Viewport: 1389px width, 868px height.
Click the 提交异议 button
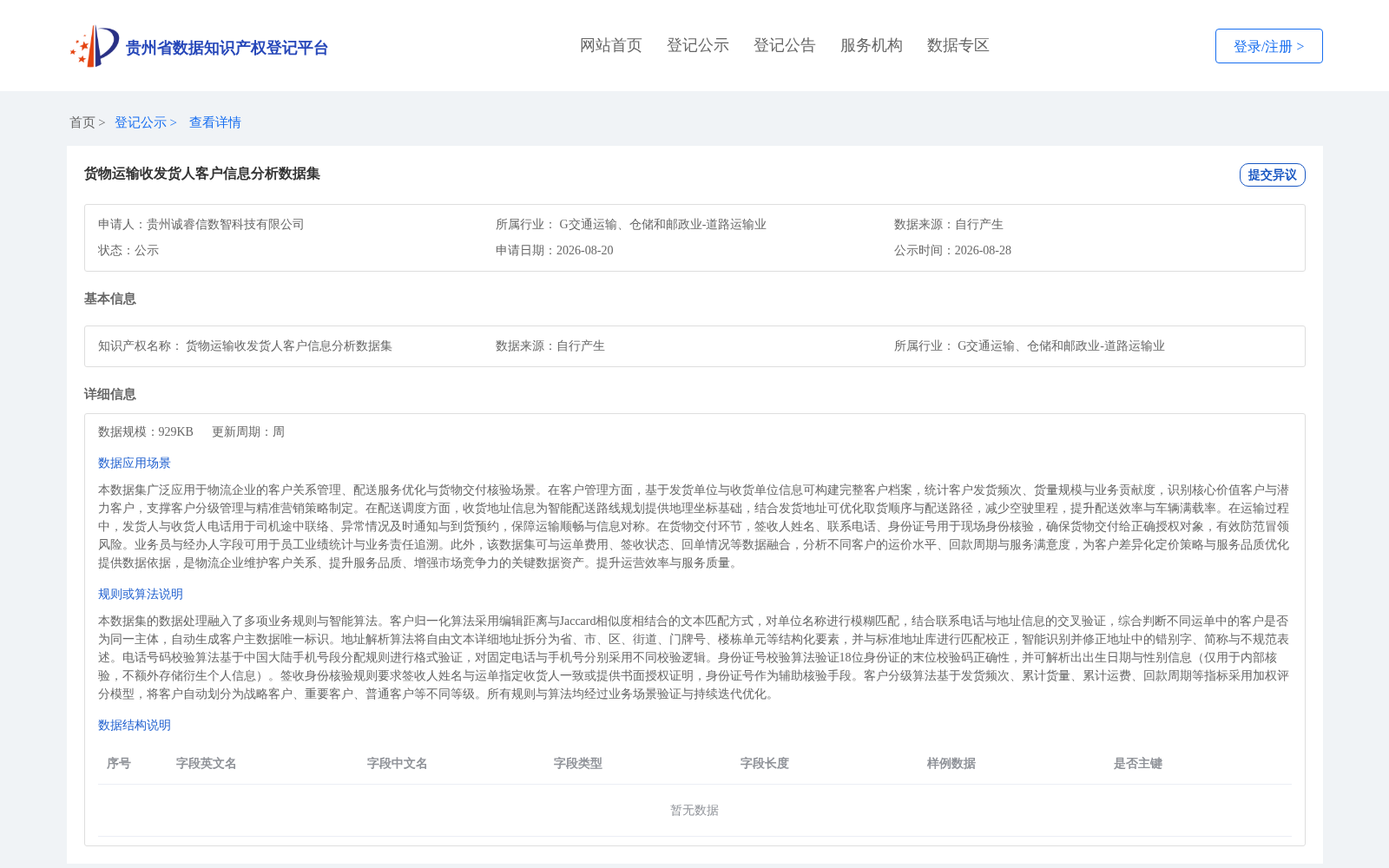click(1272, 174)
